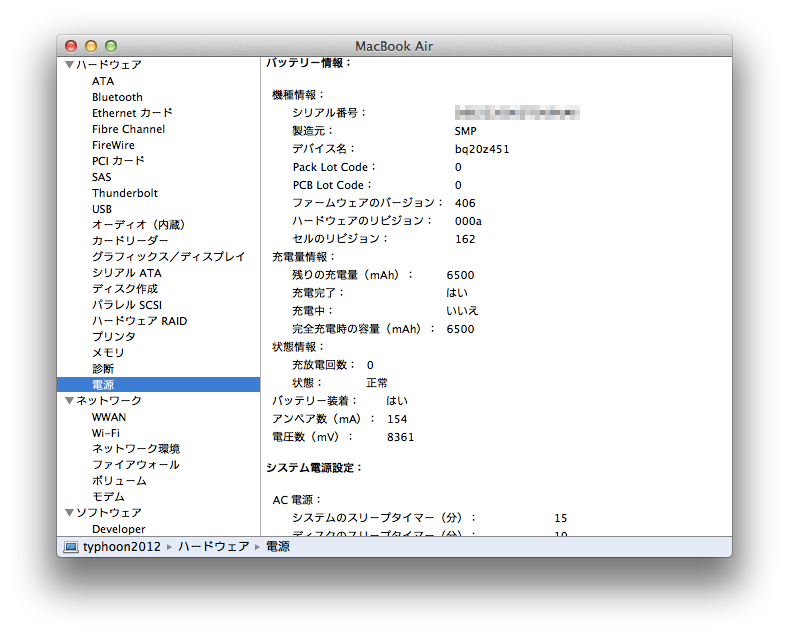Click the 完全充電時の容量 (mAh) label
This screenshot has height=636, width=789.
(363, 329)
